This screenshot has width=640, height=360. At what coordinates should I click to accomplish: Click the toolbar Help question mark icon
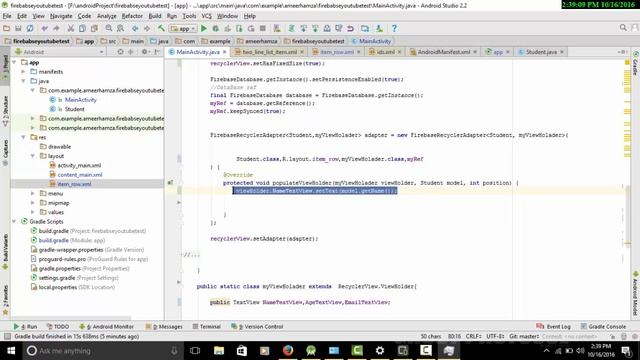tap(394, 29)
